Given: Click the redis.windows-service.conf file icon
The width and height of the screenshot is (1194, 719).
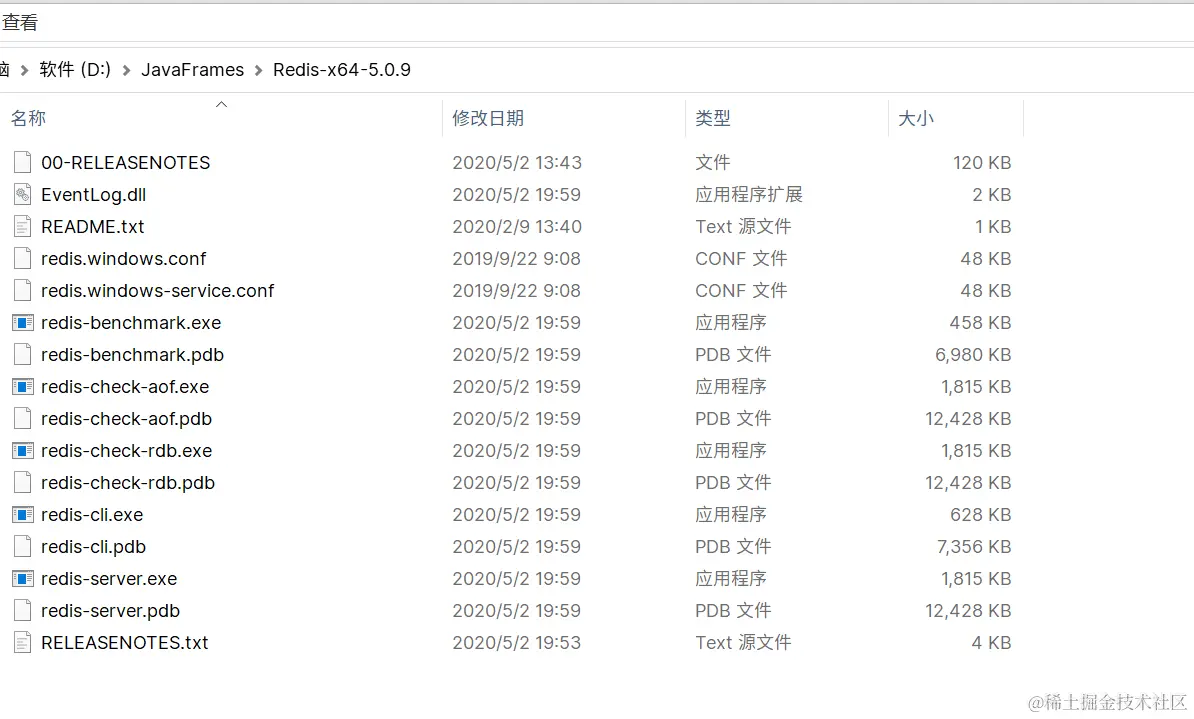Looking at the screenshot, I should click(x=23, y=290).
